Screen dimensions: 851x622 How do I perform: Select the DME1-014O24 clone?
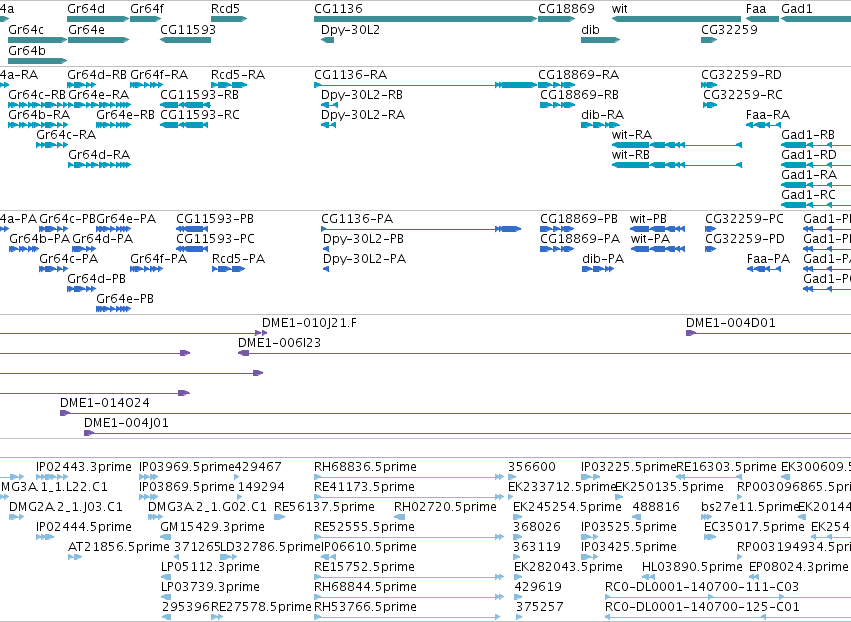(x=455, y=414)
